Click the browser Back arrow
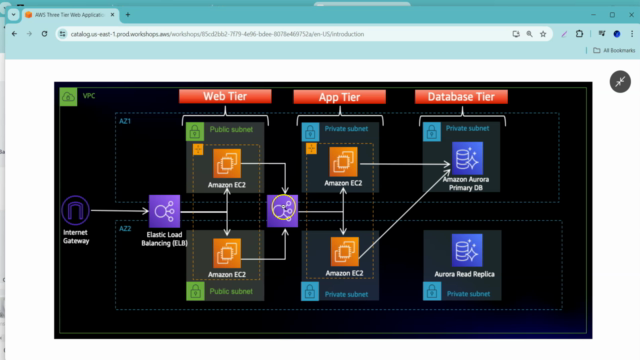This screenshot has height=360, width=640. (15, 34)
